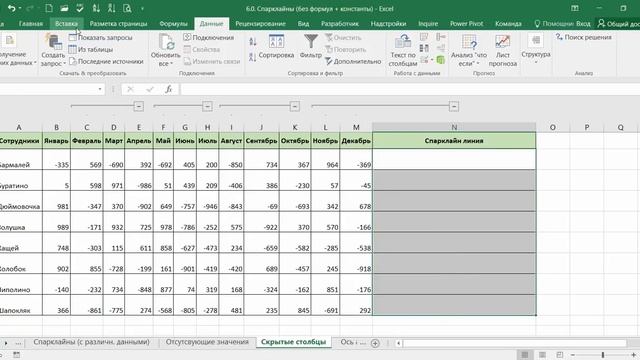Click the Из таблицы command
This screenshot has width=640, height=360.
pyautogui.click(x=91, y=49)
